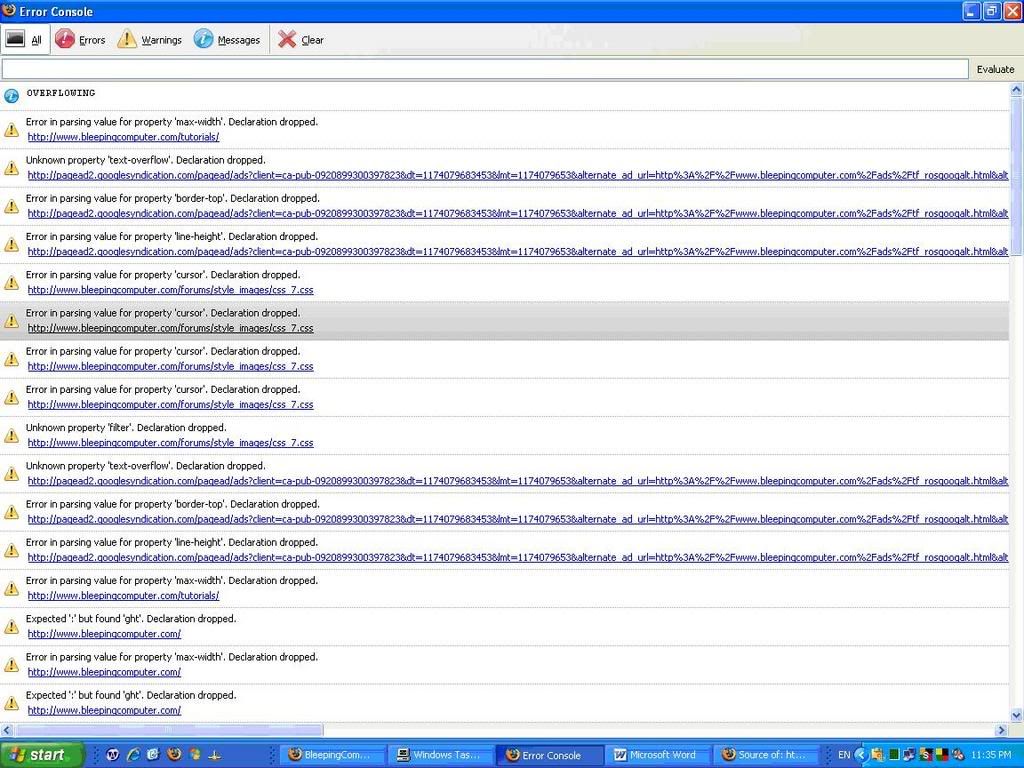1024x768 pixels.
Task: Expand hidden system tray icons
Action: point(861,755)
